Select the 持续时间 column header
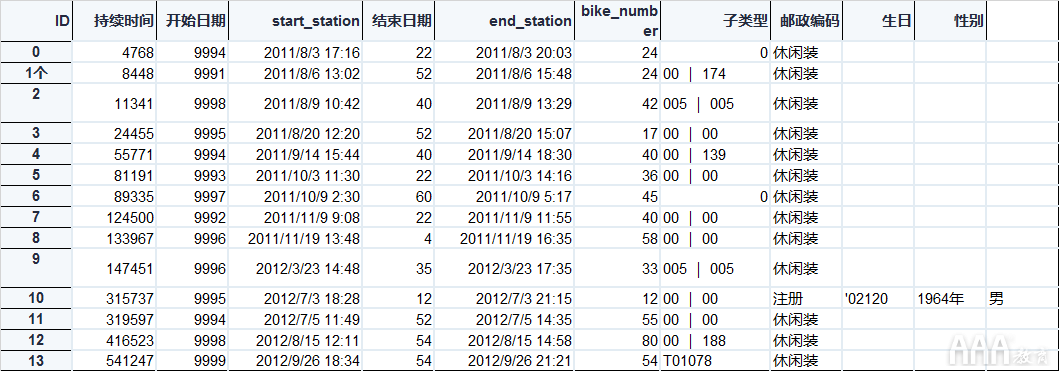Image resolution: width=1059 pixels, height=371 pixels. point(114,21)
